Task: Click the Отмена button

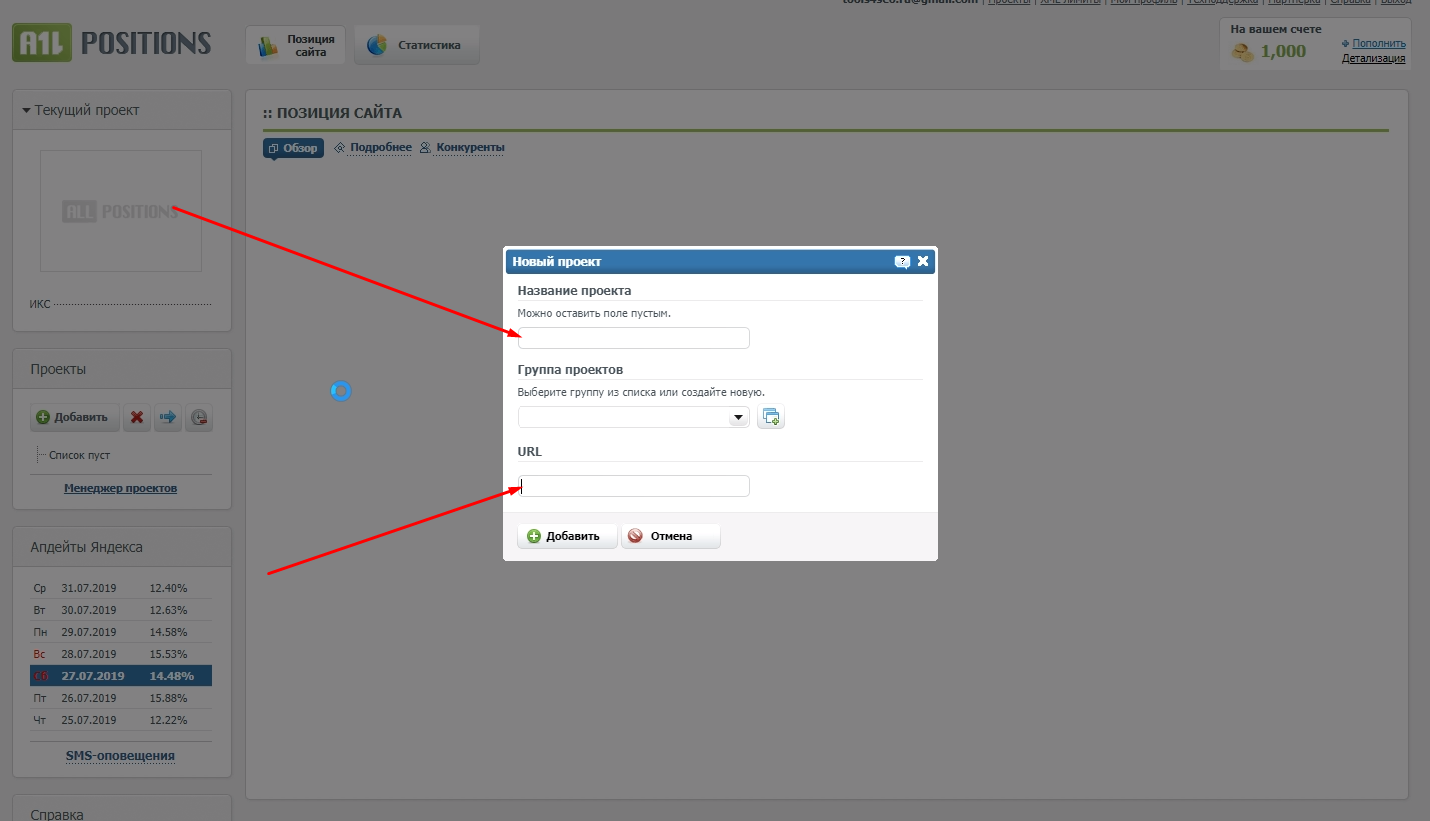Action: coord(670,536)
